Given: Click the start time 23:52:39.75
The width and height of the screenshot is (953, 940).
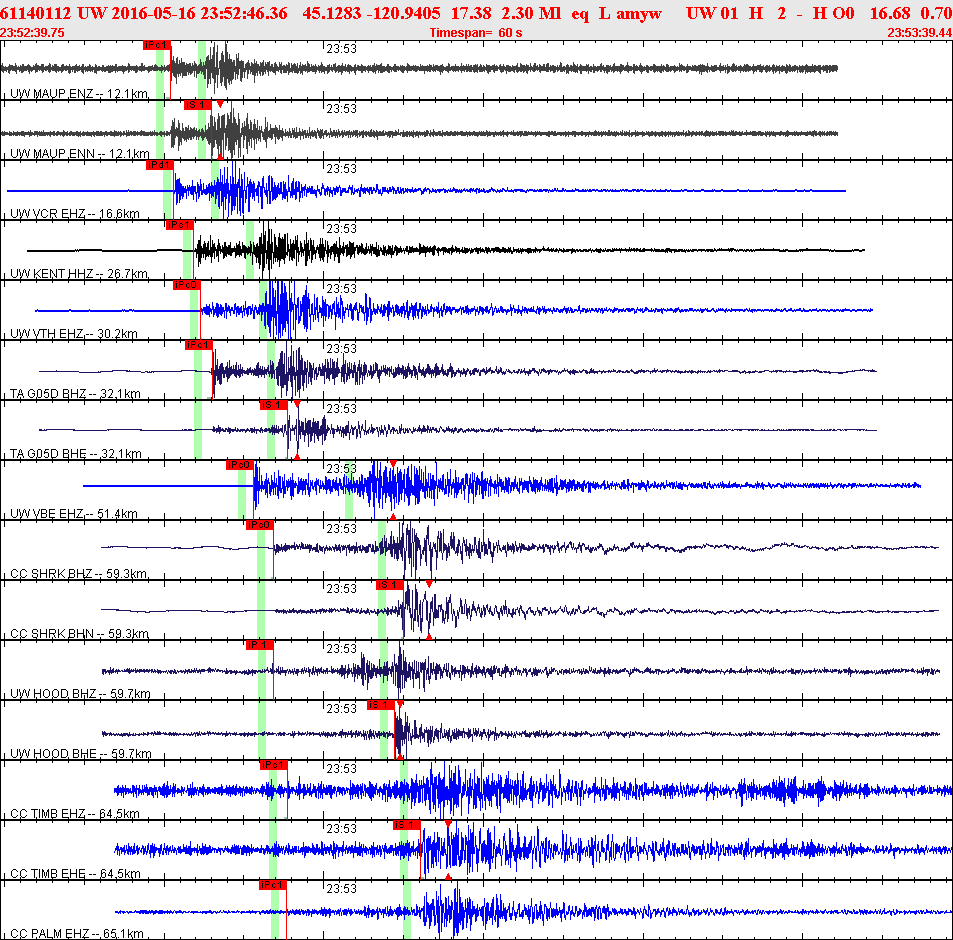Looking at the screenshot, I should [32, 33].
